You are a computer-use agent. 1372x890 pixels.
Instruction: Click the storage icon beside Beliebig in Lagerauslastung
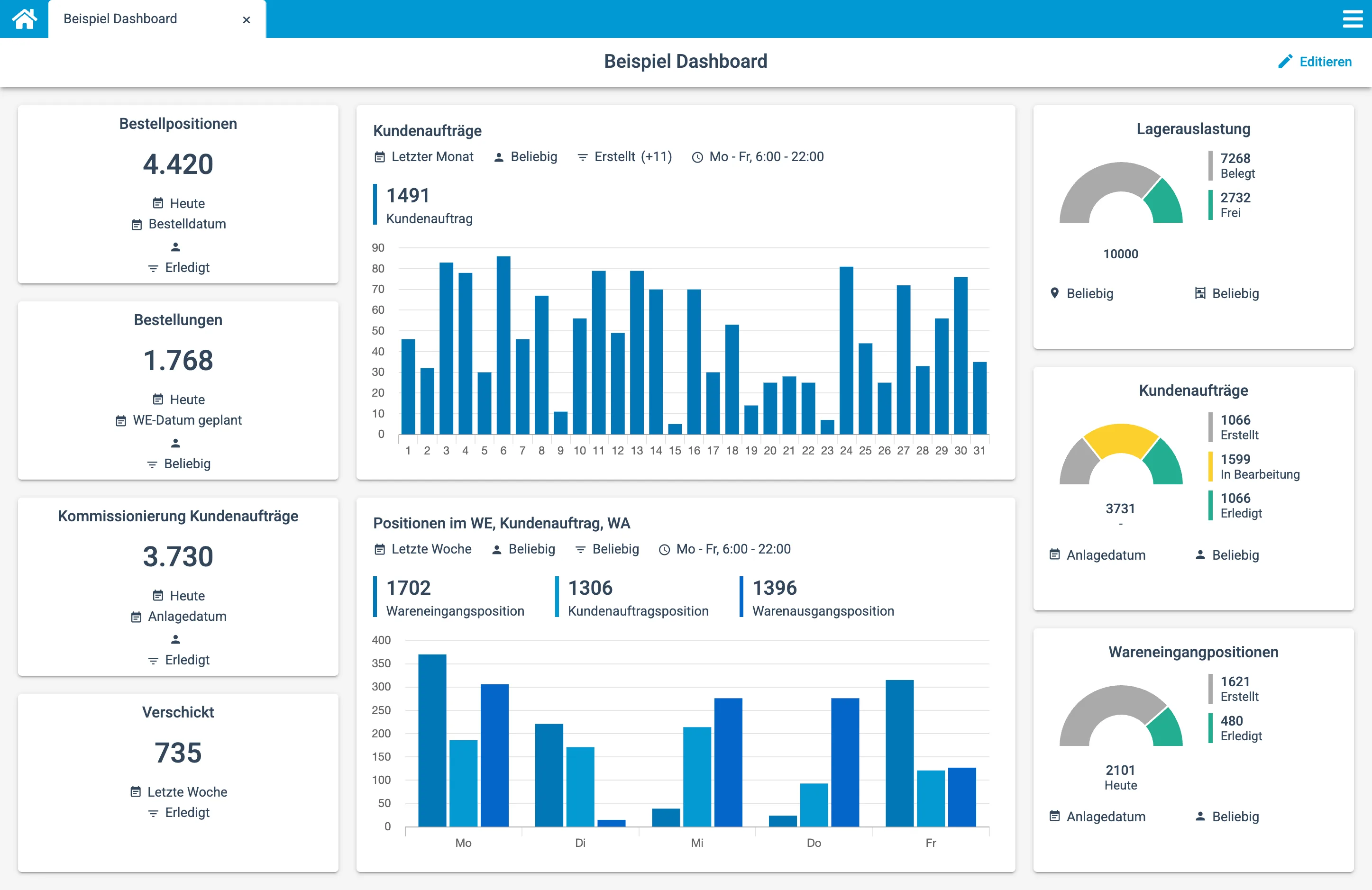(1199, 293)
